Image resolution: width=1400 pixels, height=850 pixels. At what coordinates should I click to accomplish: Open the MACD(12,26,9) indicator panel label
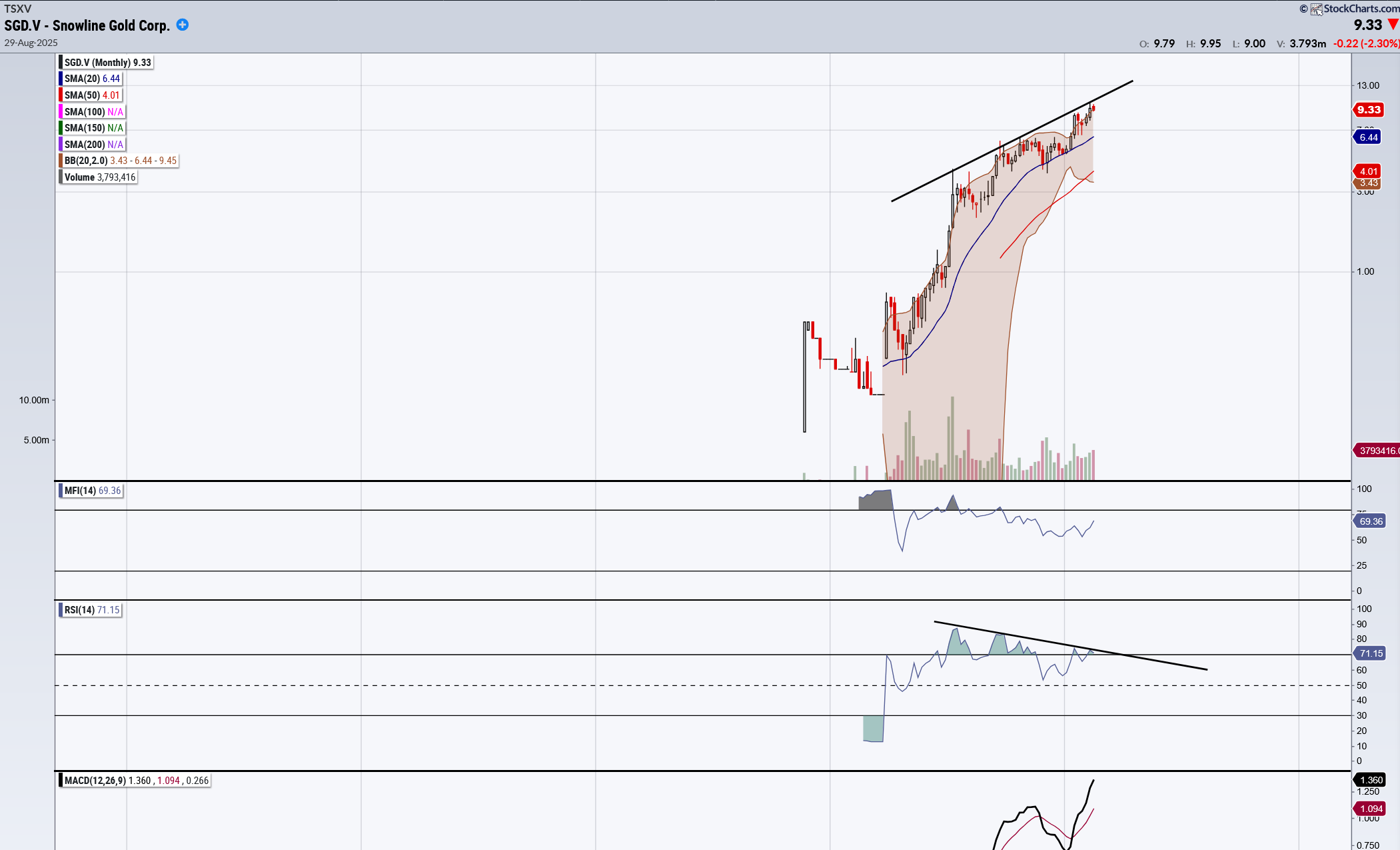(95, 781)
